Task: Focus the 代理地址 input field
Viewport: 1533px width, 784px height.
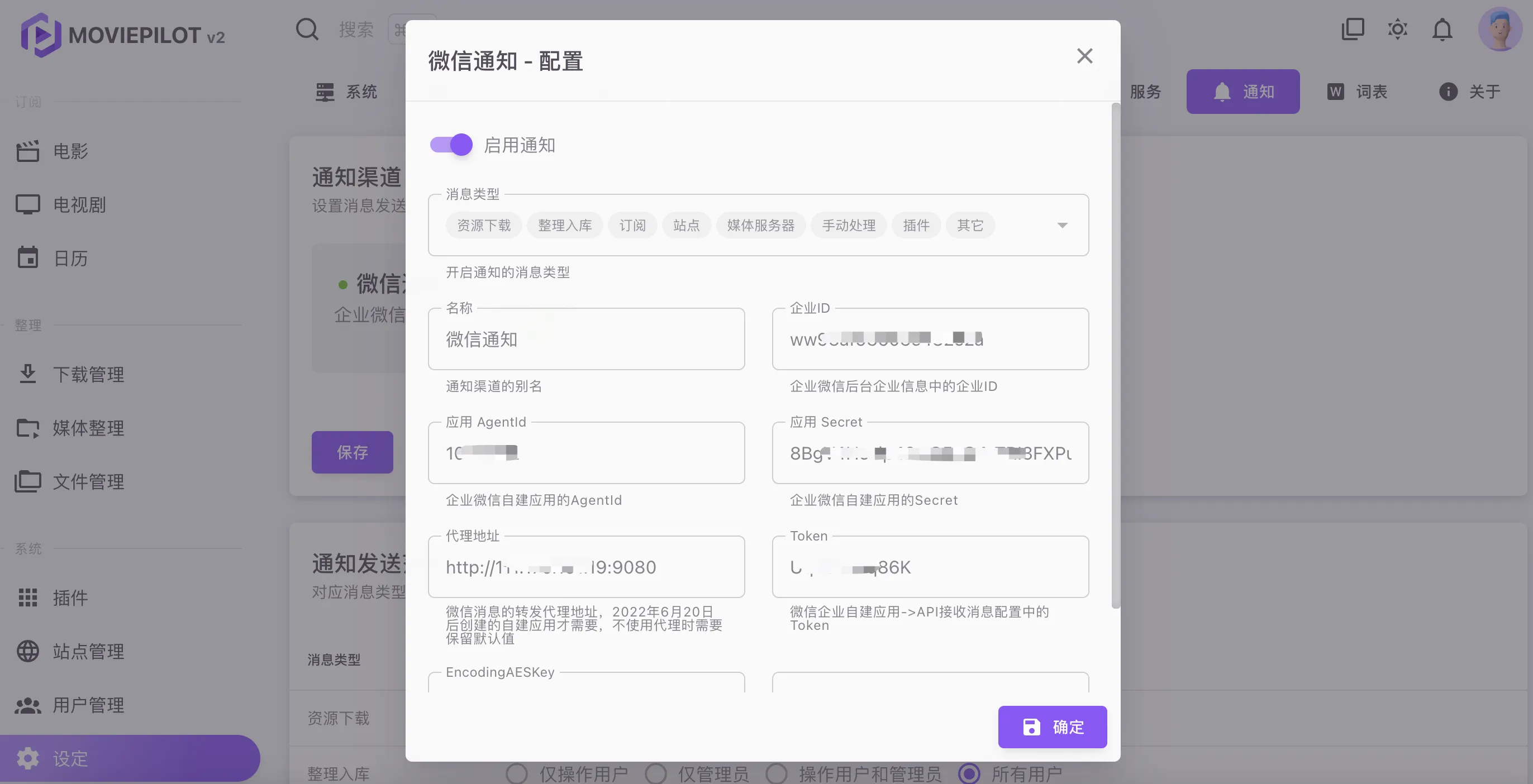Action: click(x=586, y=567)
